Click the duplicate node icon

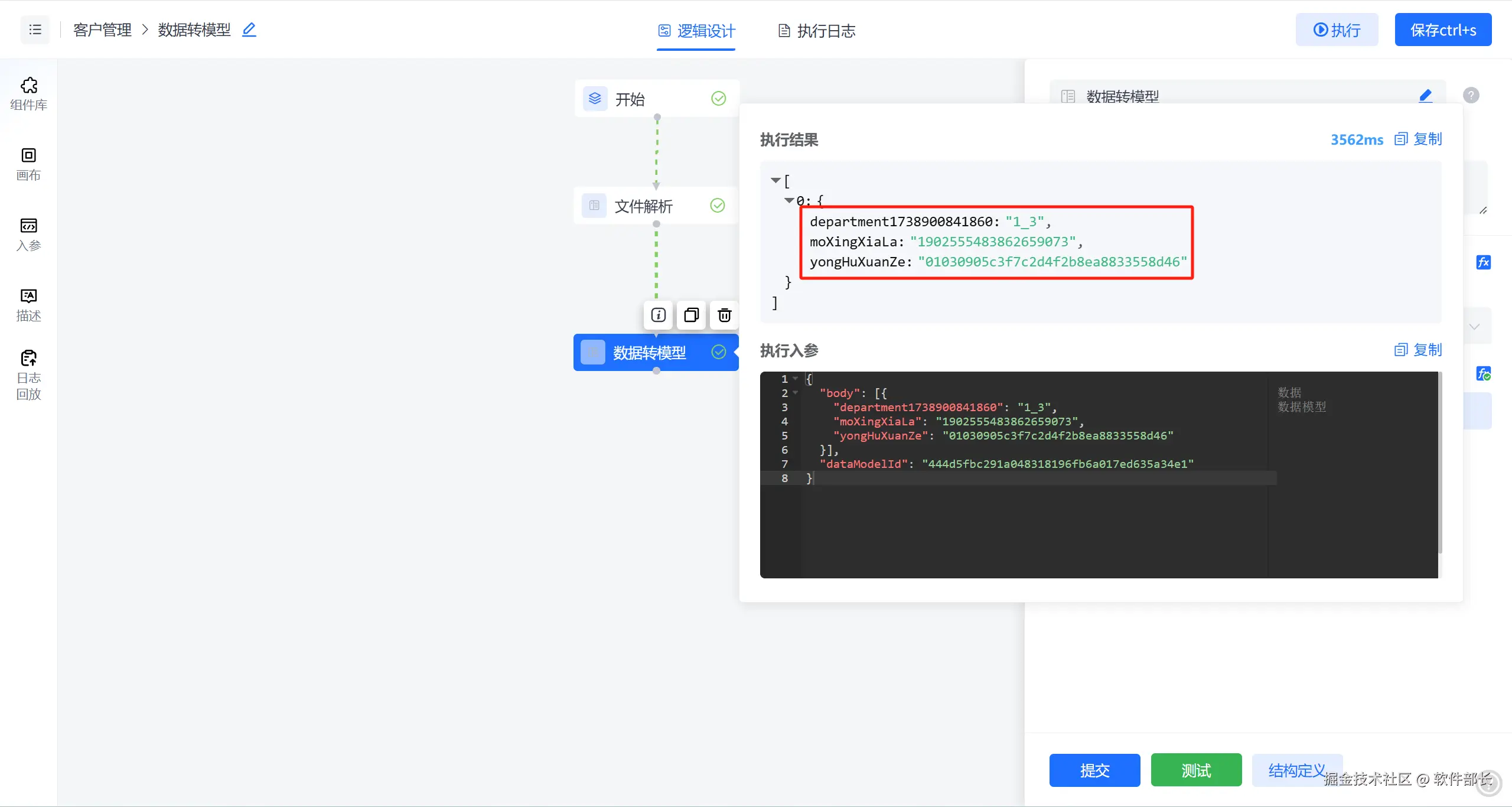[691, 315]
